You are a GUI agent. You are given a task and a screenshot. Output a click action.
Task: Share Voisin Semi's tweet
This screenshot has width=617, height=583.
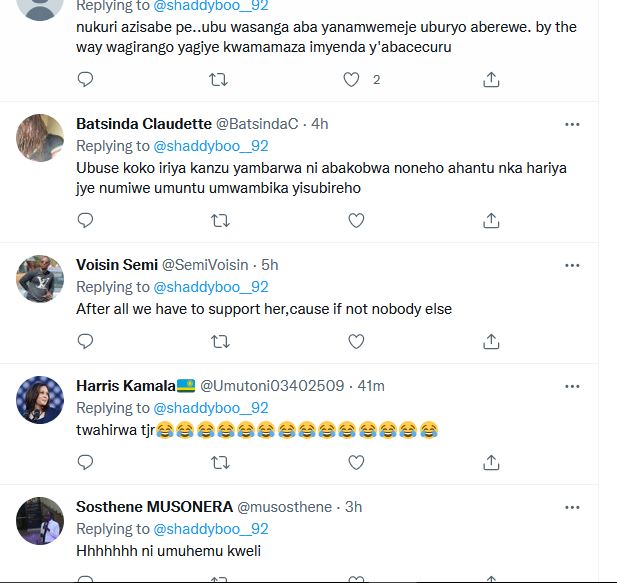click(x=491, y=341)
